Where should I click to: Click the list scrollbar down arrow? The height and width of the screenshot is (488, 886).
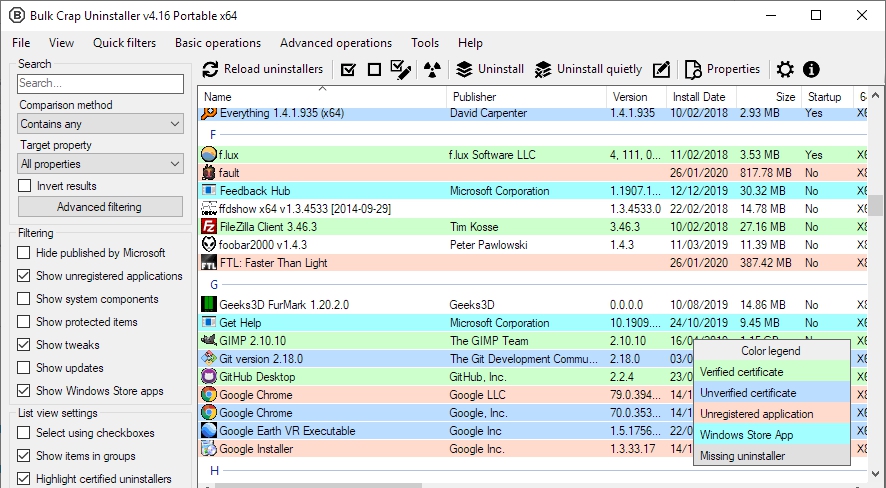pyautogui.click(x=876, y=473)
